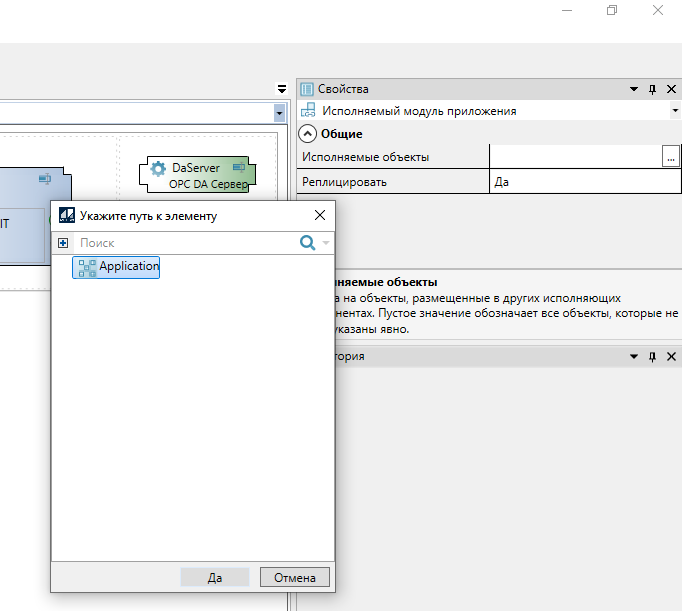Click the DaServer gear icon
The image size is (682, 611).
point(157,169)
